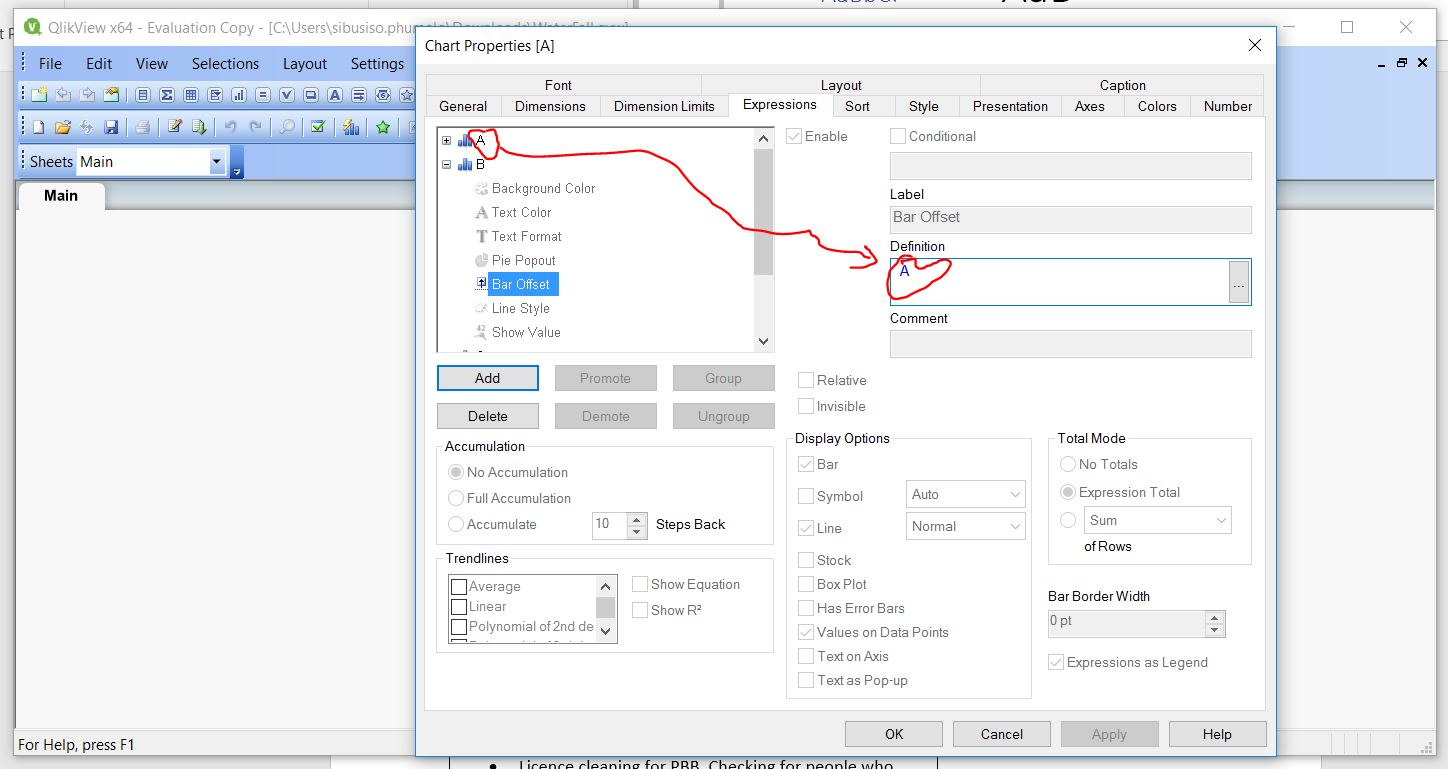Select Background Color under expression B
This screenshot has width=1448, height=769.
coord(543,188)
